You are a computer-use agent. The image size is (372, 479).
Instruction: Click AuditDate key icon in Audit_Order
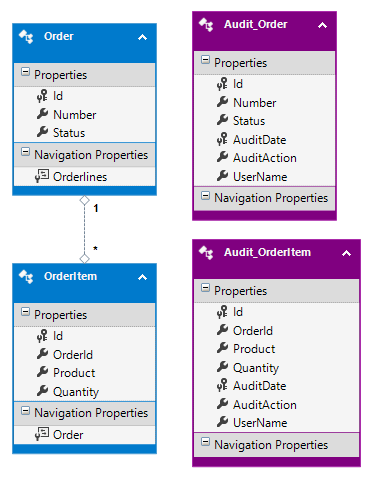pos(222,139)
